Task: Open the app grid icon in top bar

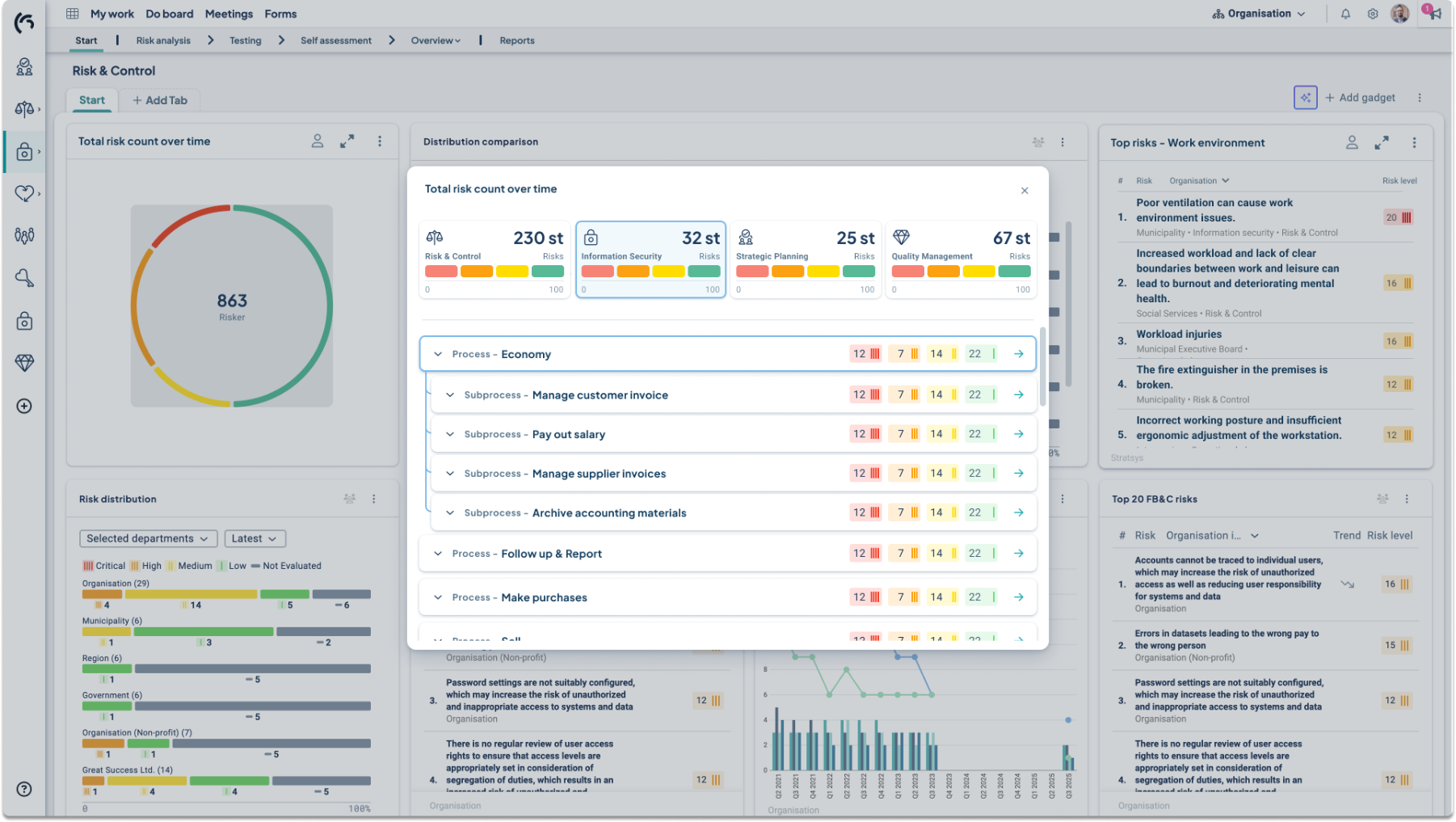Action: (73, 14)
